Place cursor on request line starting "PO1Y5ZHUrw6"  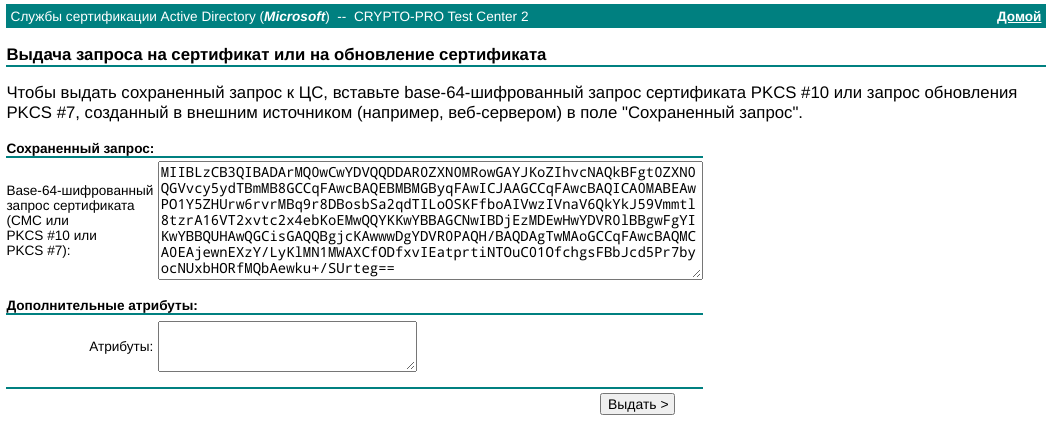tap(430, 205)
